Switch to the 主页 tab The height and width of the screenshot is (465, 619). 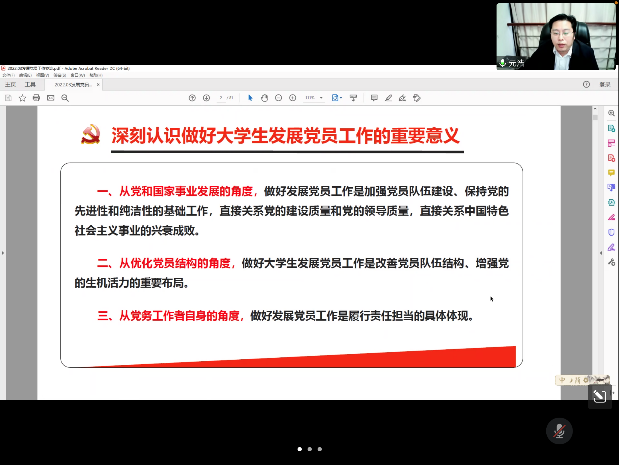10,85
